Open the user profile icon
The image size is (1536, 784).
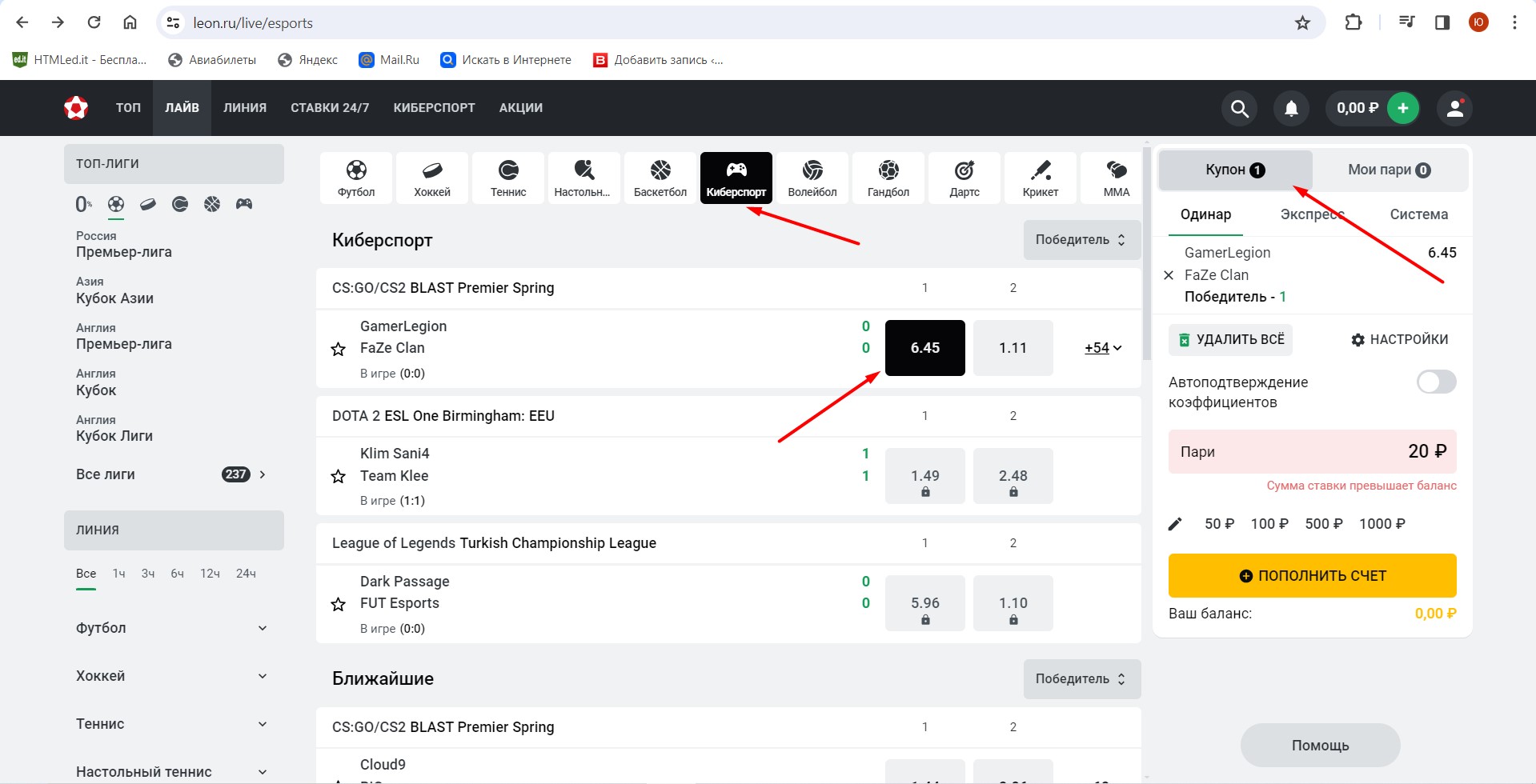point(1454,108)
